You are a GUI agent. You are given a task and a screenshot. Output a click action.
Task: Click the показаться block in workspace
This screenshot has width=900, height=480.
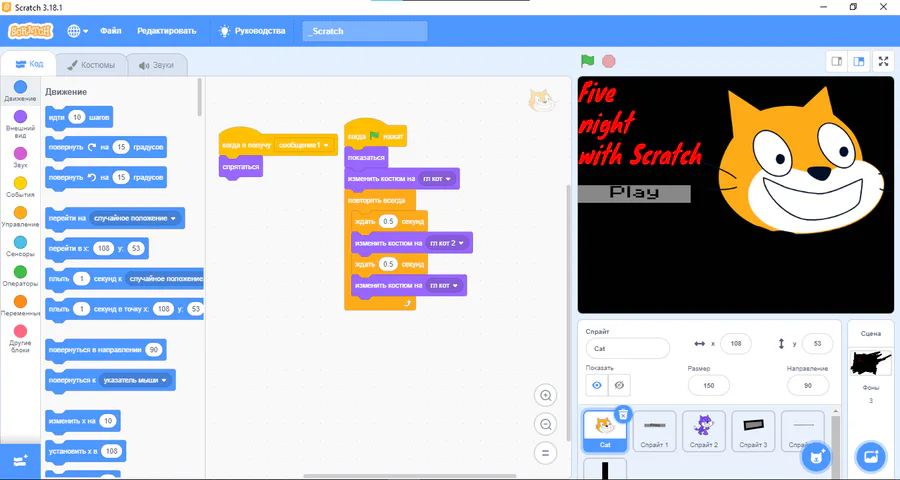(x=366, y=157)
